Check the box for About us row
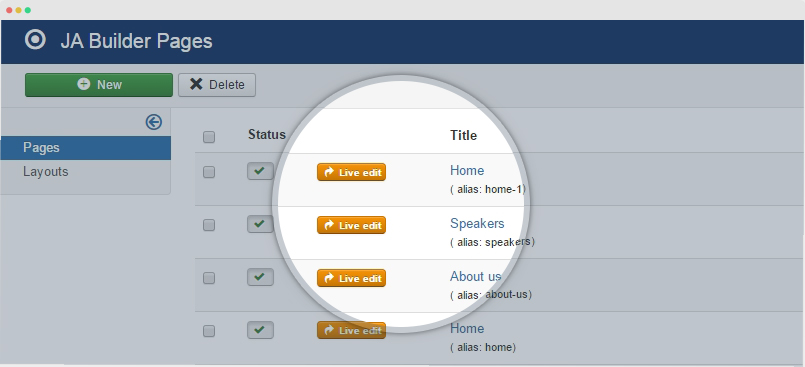805x367 pixels. (209, 278)
